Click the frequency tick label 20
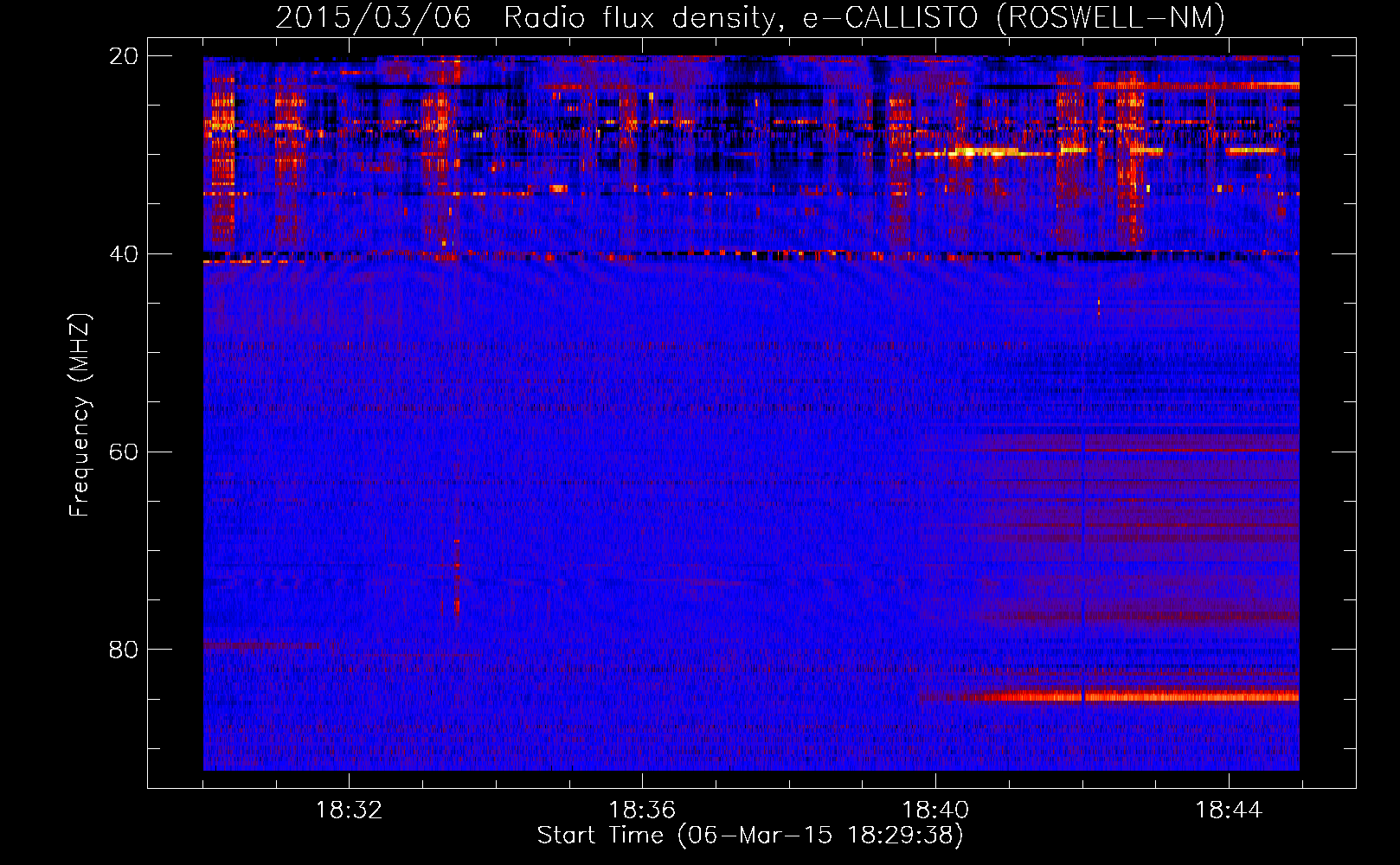The width and height of the screenshot is (1400, 865). click(124, 56)
